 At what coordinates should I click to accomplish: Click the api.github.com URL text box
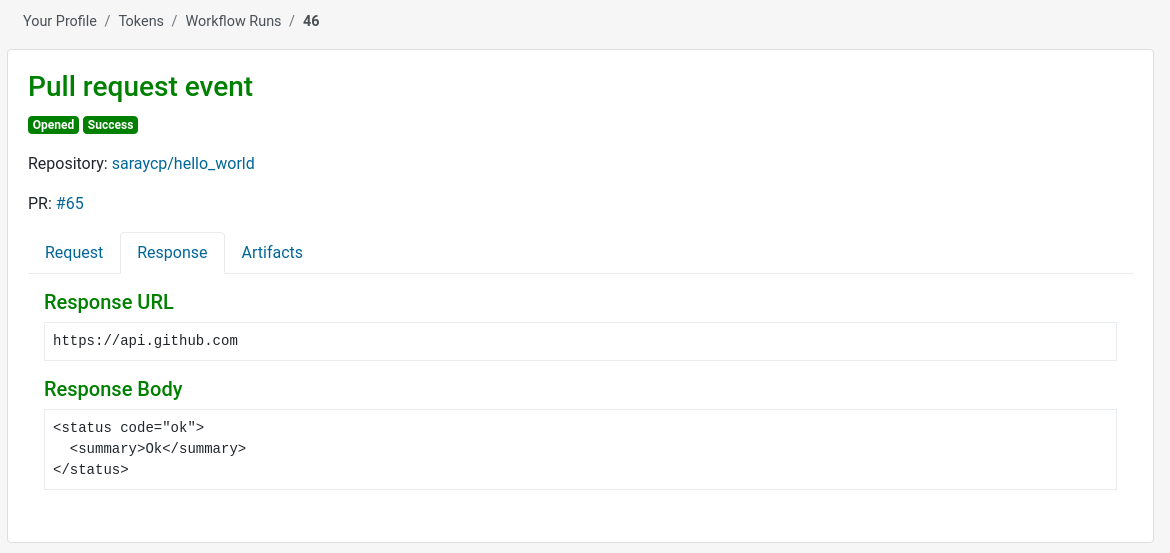(580, 341)
